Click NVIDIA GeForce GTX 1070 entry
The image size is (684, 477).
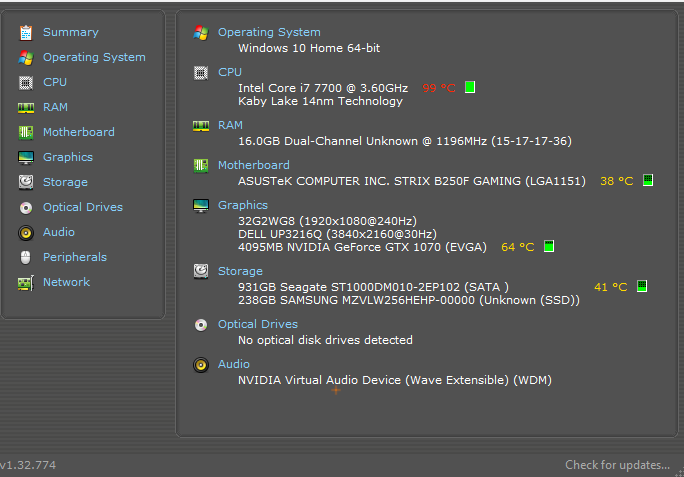click(x=362, y=247)
